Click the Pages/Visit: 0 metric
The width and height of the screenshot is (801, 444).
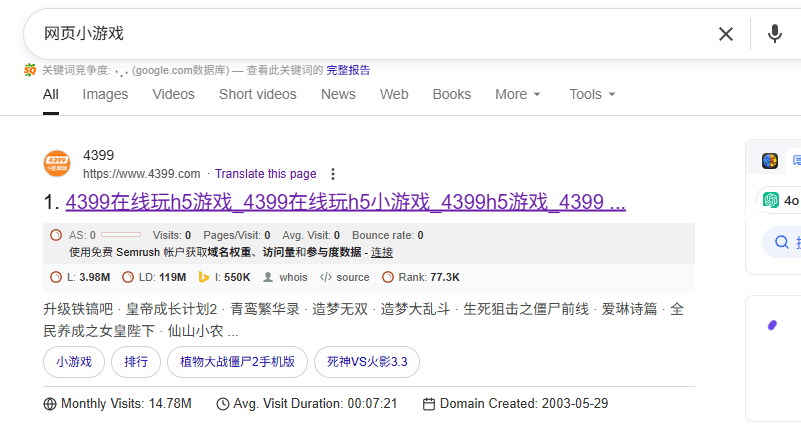(237, 235)
